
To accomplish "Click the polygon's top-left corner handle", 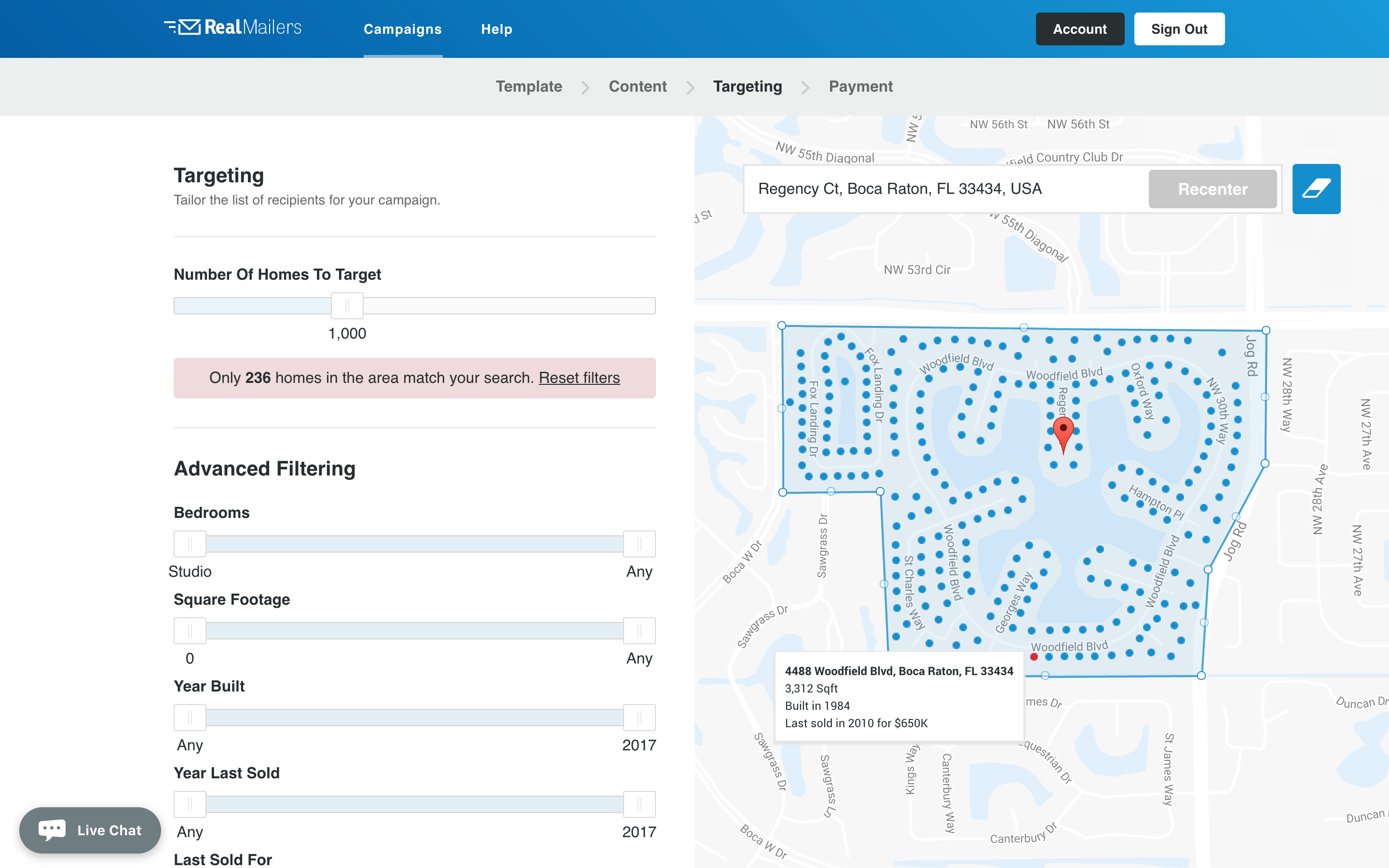I will [x=782, y=325].
